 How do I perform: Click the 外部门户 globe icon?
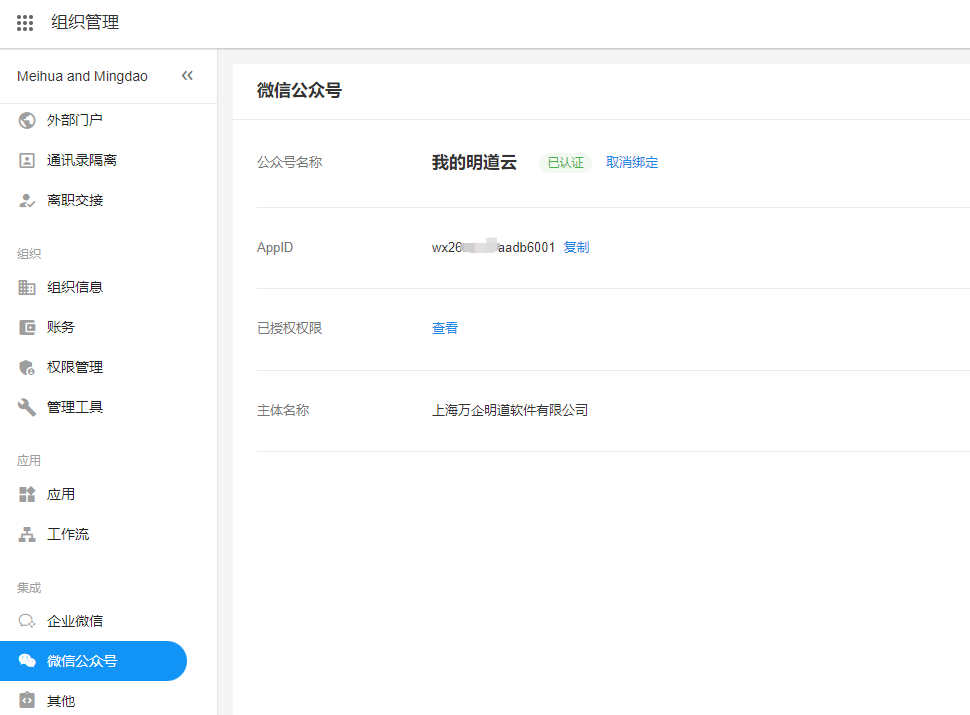click(27, 120)
